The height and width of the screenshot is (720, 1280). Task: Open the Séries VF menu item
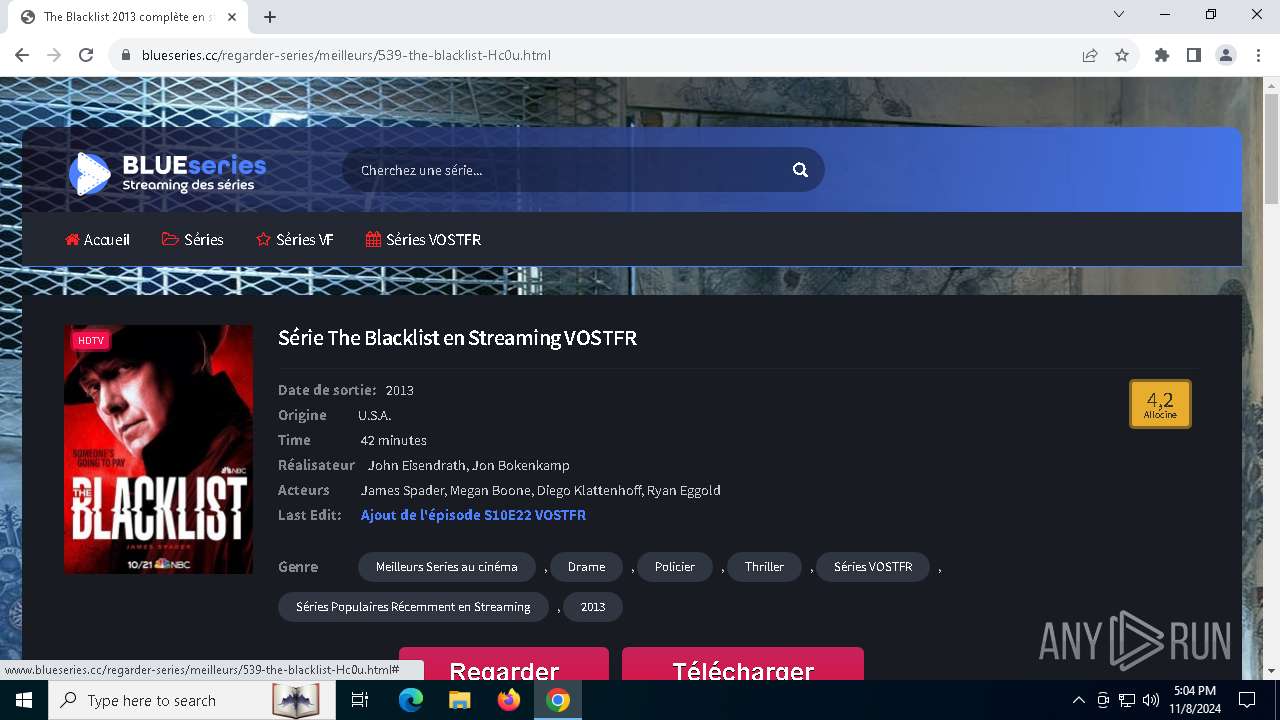pyautogui.click(x=295, y=240)
